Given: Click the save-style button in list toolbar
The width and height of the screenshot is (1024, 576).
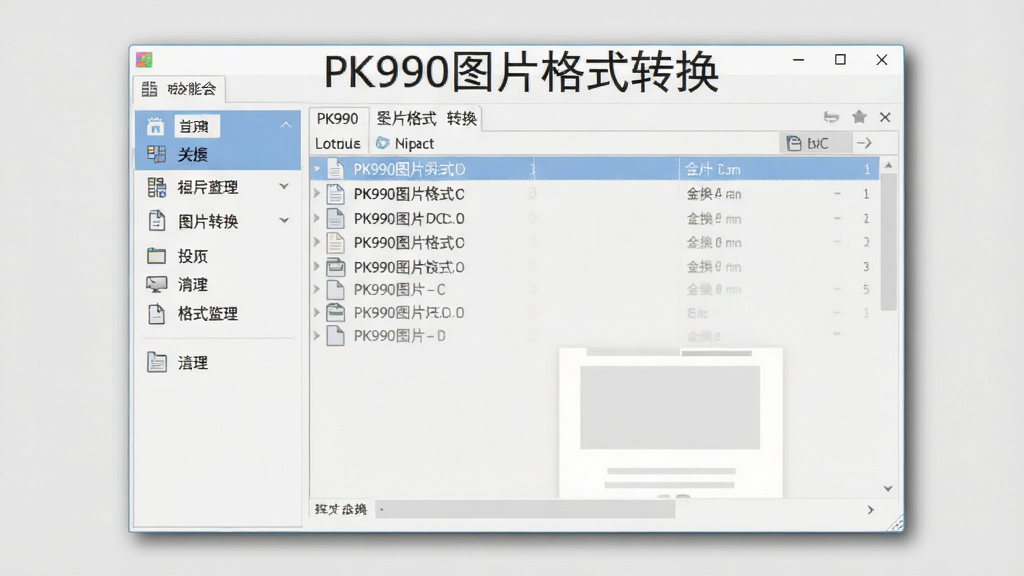Looking at the screenshot, I should (x=815, y=143).
